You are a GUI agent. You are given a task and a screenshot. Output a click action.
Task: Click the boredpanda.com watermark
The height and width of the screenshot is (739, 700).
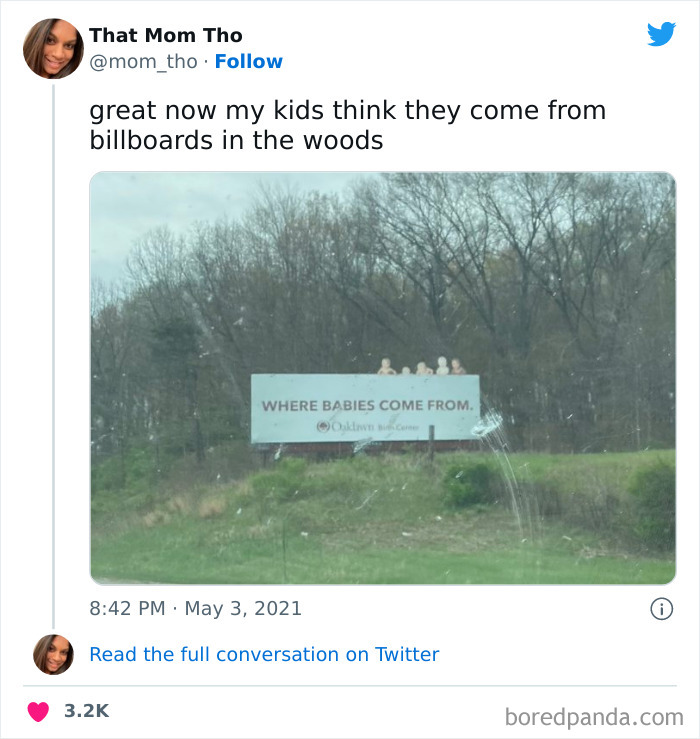click(x=593, y=716)
